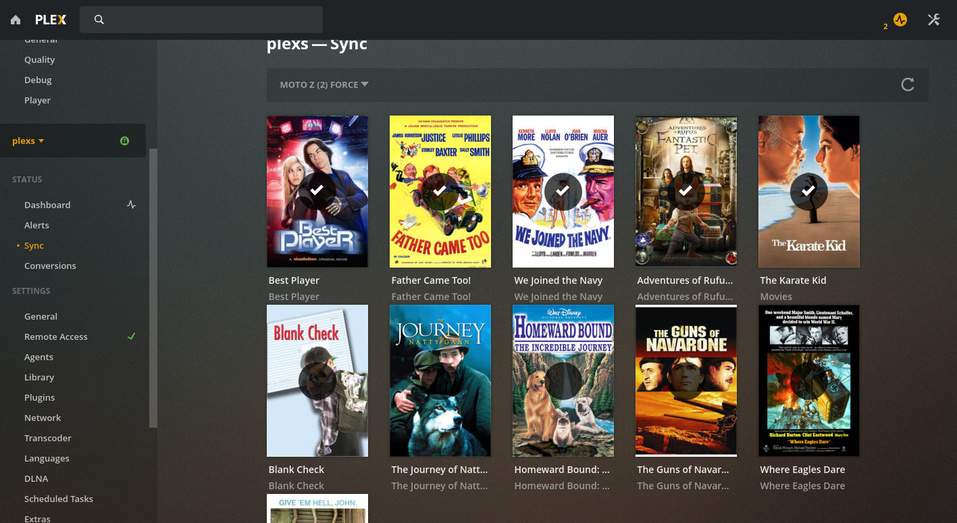Click the green lock icon beside plexs
The width and height of the screenshot is (957, 523).
pyautogui.click(x=125, y=141)
